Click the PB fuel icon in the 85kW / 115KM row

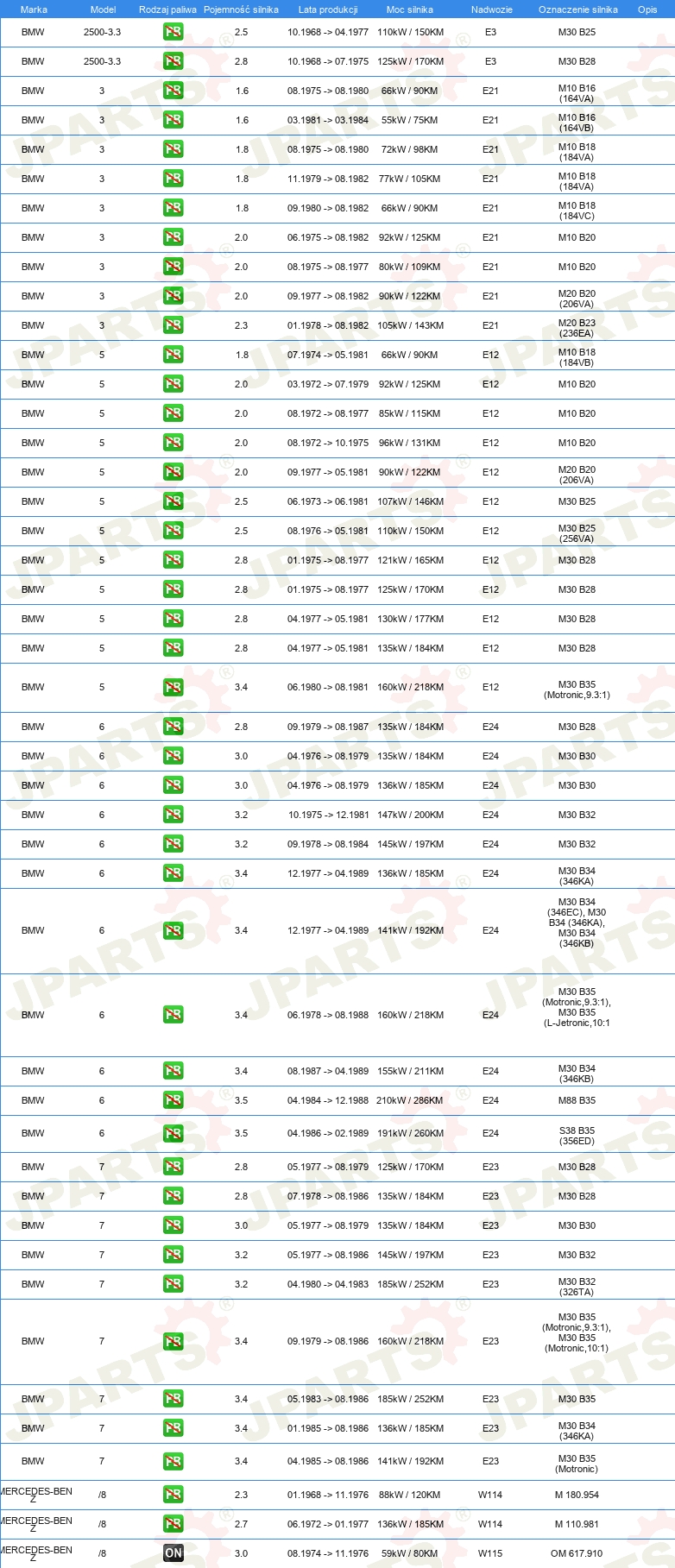[x=173, y=413]
